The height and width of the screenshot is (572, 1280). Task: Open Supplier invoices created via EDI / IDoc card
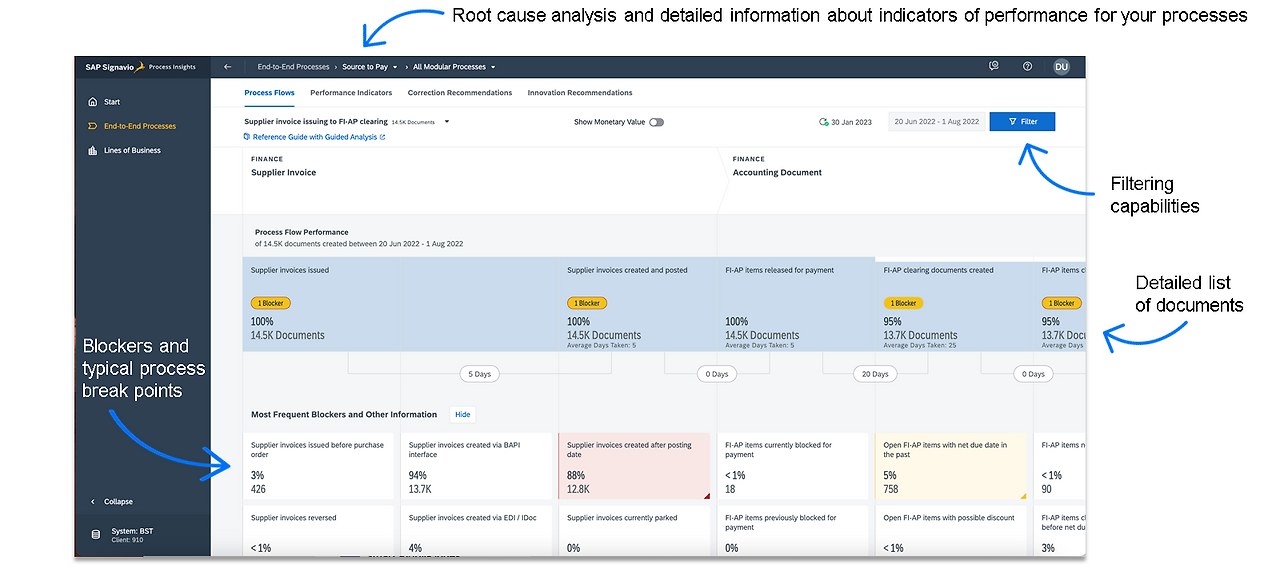(478, 531)
